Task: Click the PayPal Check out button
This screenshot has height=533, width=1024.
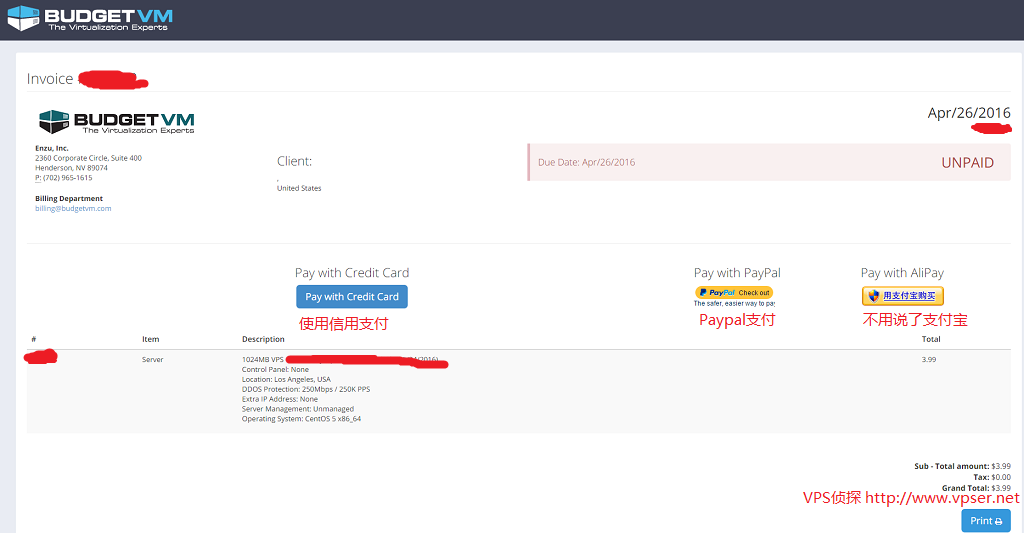Action: click(734, 293)
